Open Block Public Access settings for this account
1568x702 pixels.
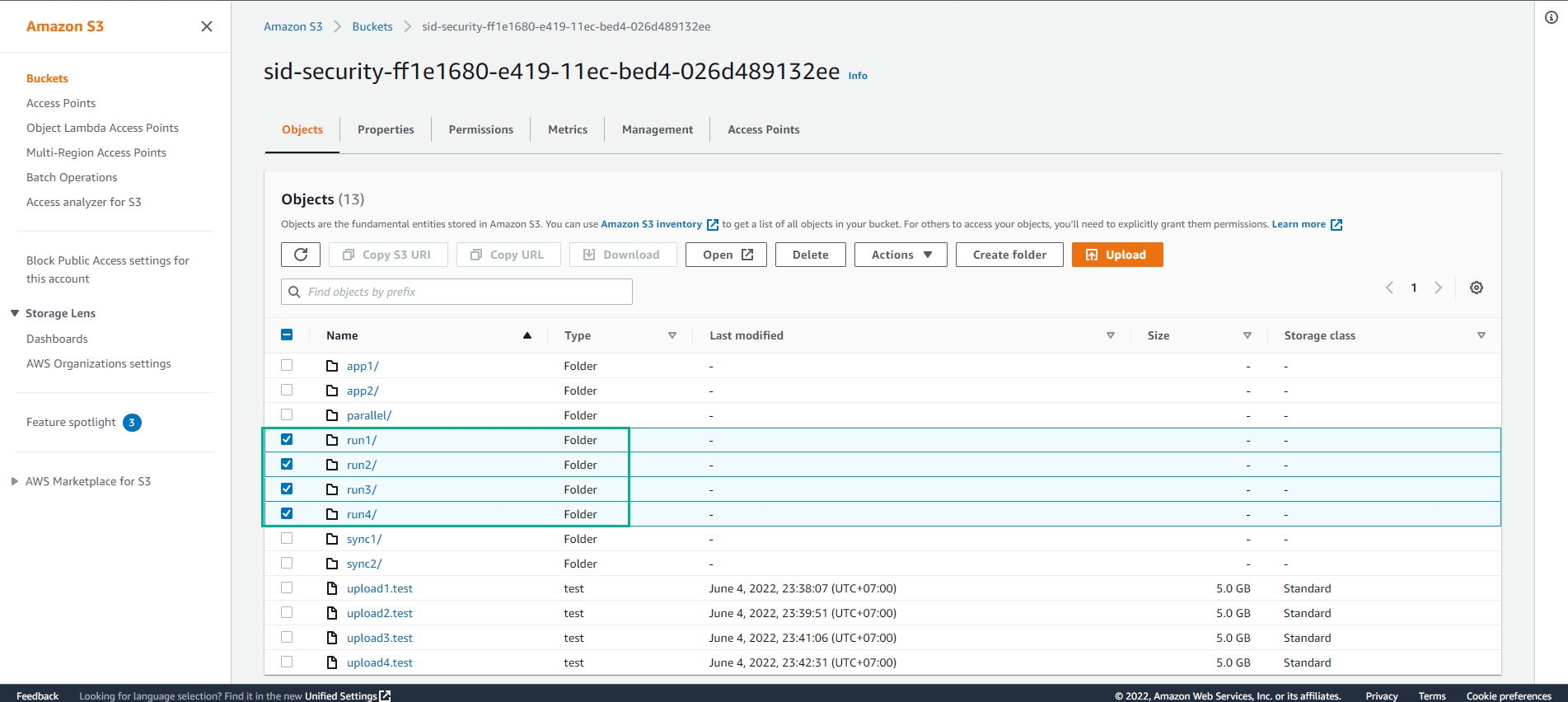108,269
